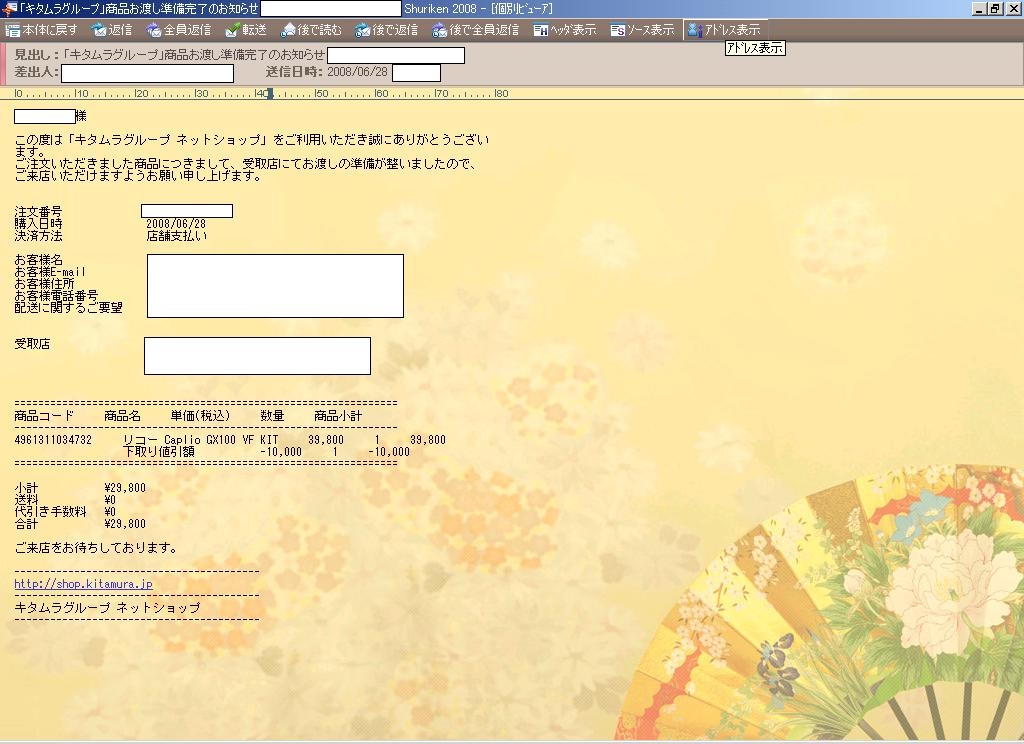This screenshot has width=1024, height=744.
Task: Click the 単価(税込) column heading
Action: (x=200, y=415)
